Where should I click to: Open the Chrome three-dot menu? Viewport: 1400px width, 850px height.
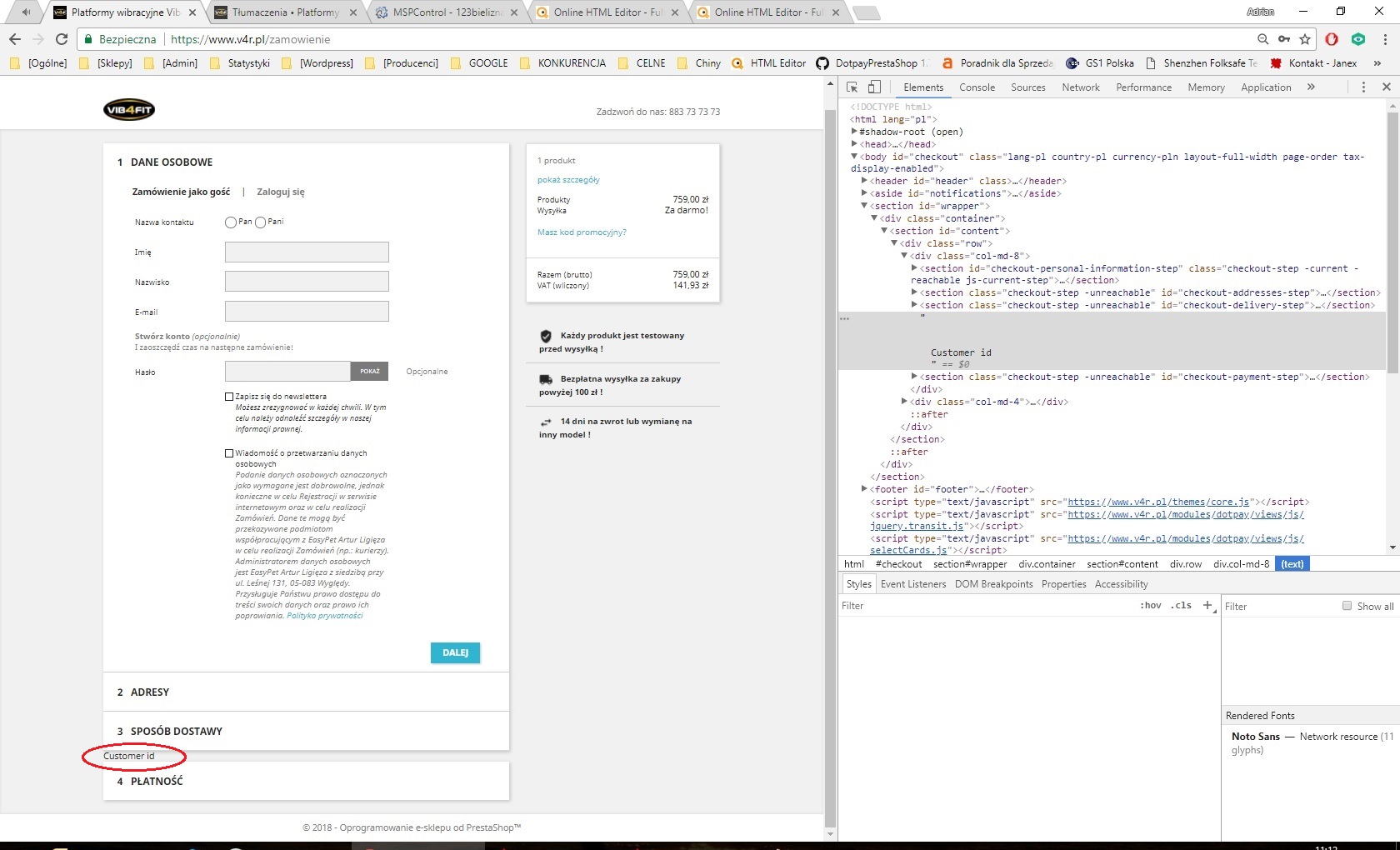pos(1385,39)
